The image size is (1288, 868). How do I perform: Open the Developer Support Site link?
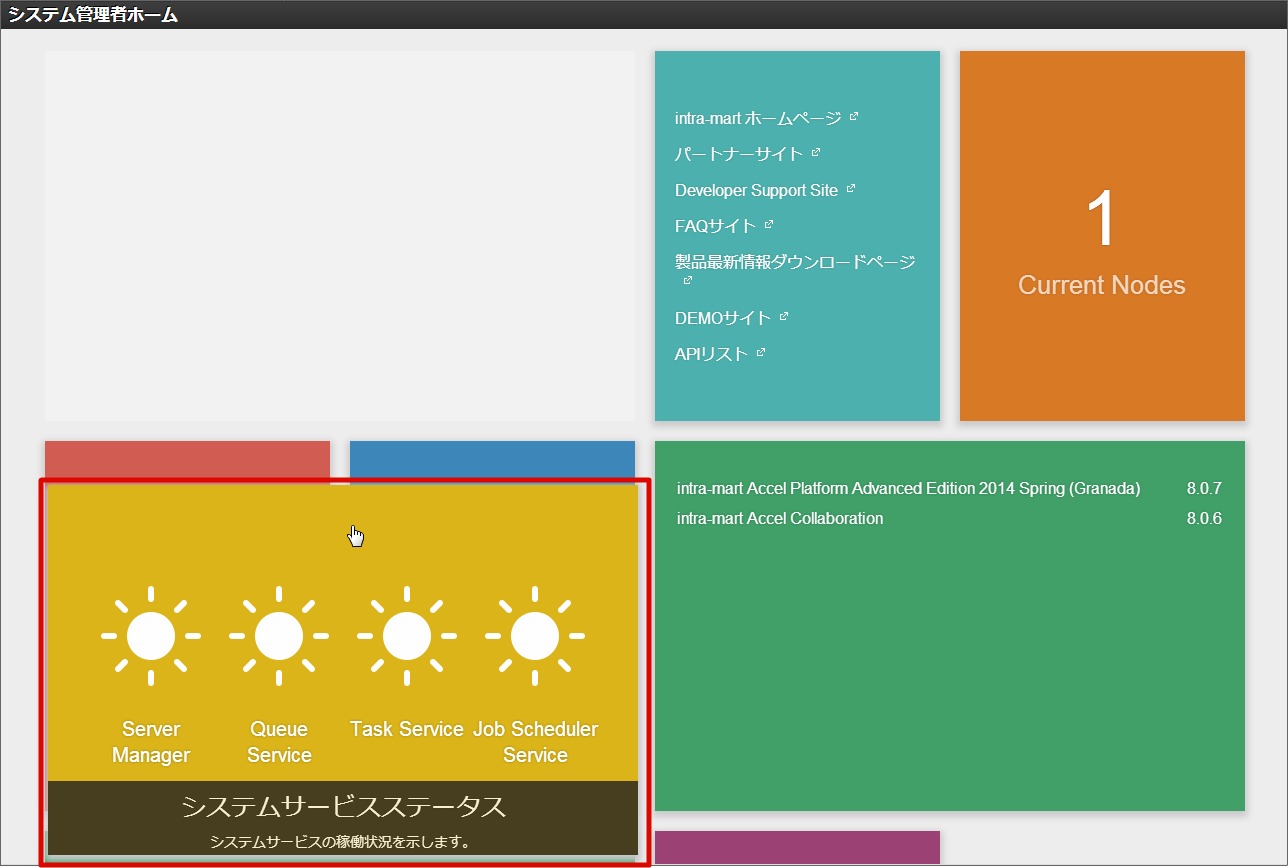(756, 190)
